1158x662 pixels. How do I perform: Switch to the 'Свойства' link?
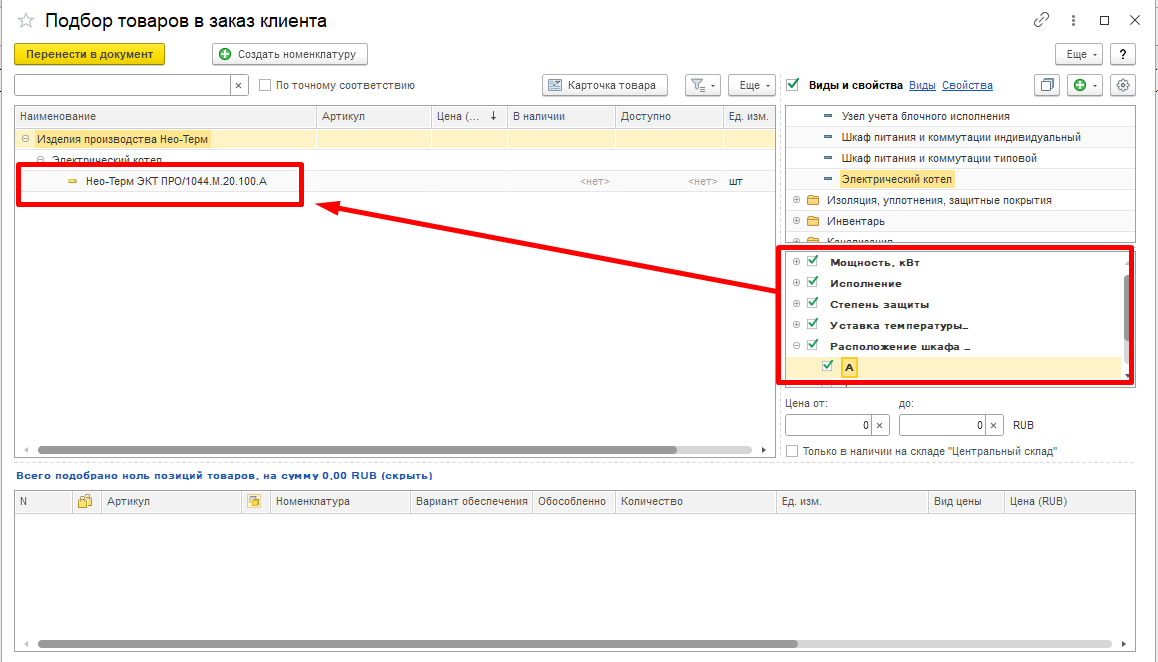tap(967, 85)
